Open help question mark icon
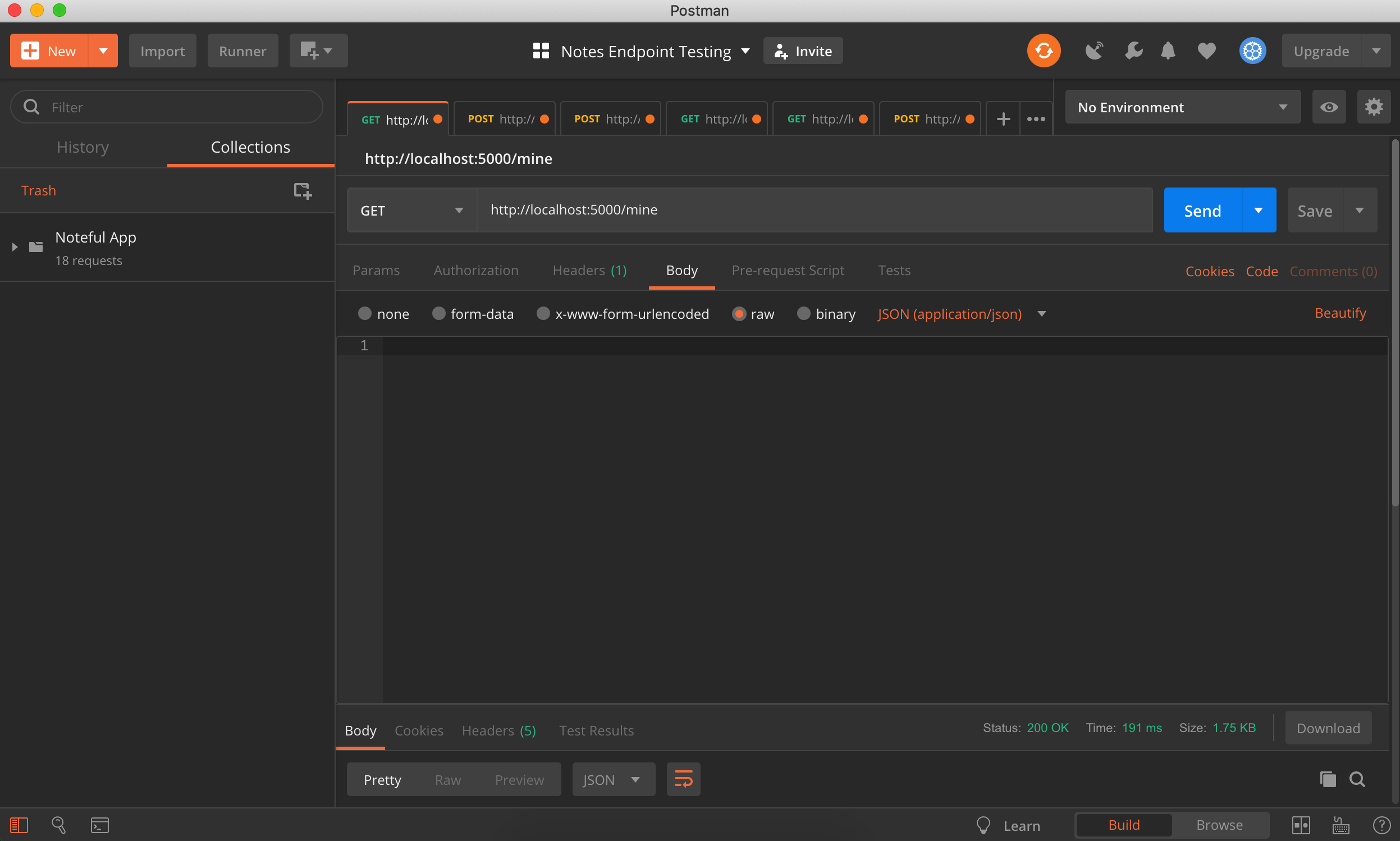This screenshot has width=1400, height=841. 1381,825
